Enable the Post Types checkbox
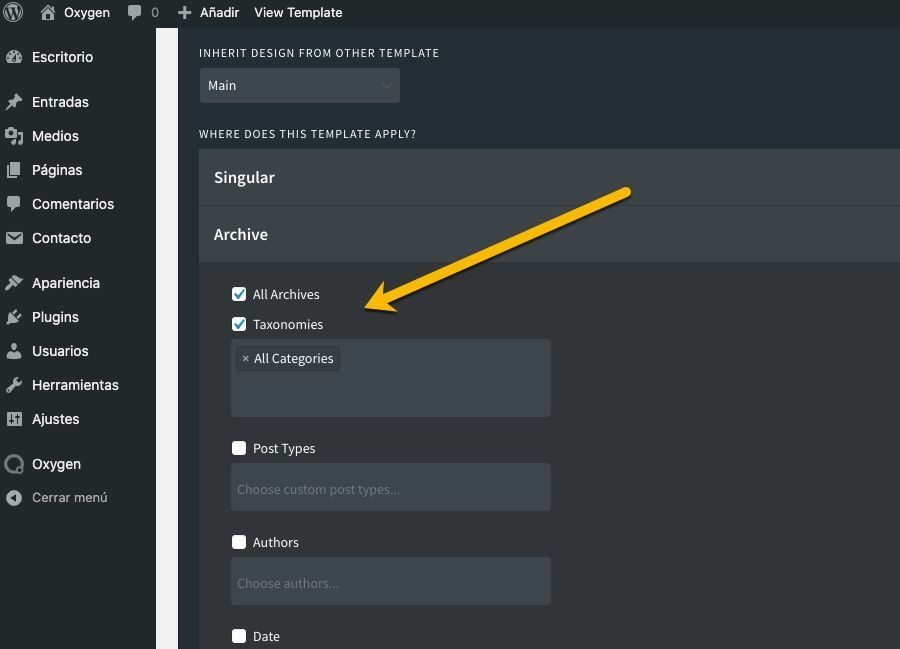The image size is (900, 649). [x=239, y=448]
